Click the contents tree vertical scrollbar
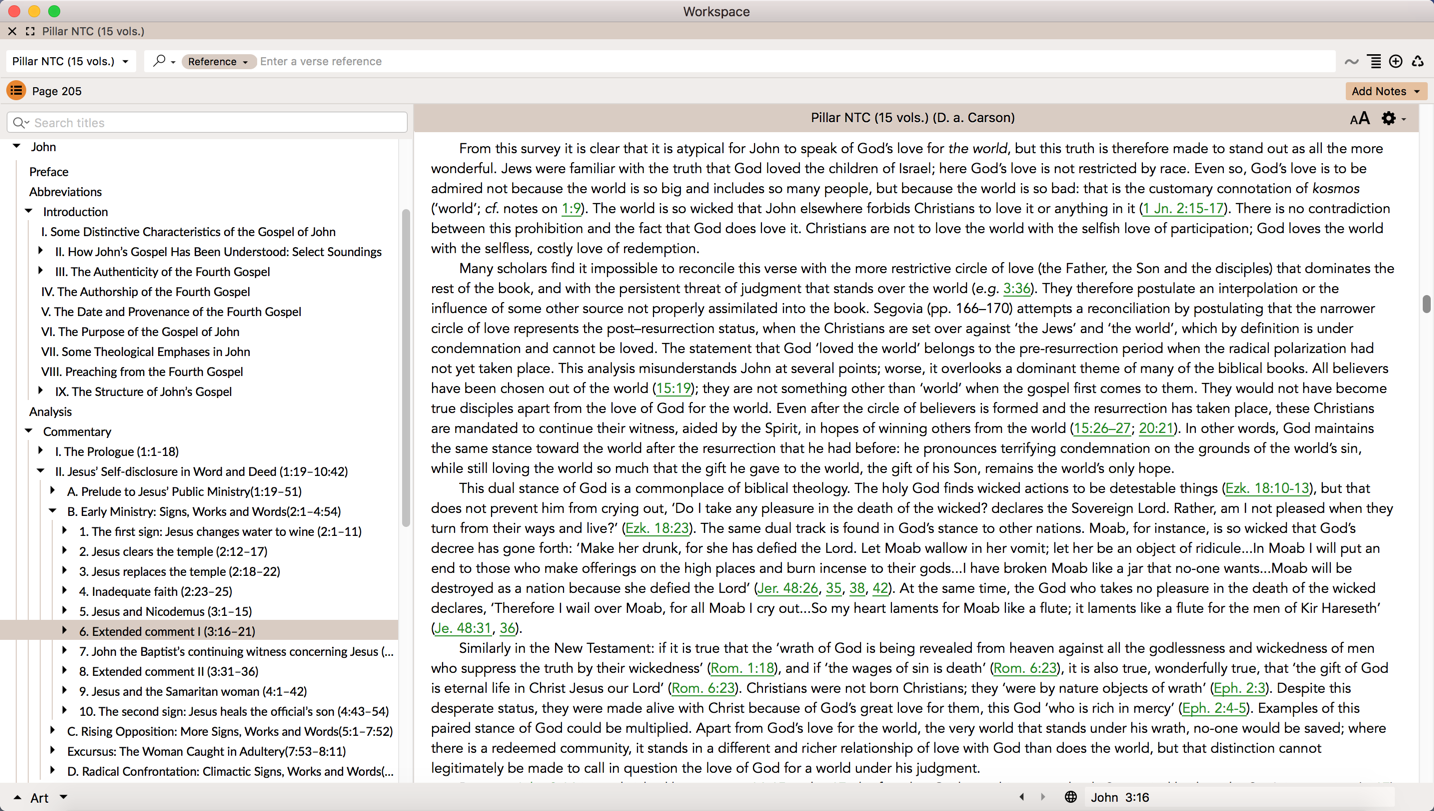Image resolution: width=1434 pixels, height=811 pixels. [406, 368]
